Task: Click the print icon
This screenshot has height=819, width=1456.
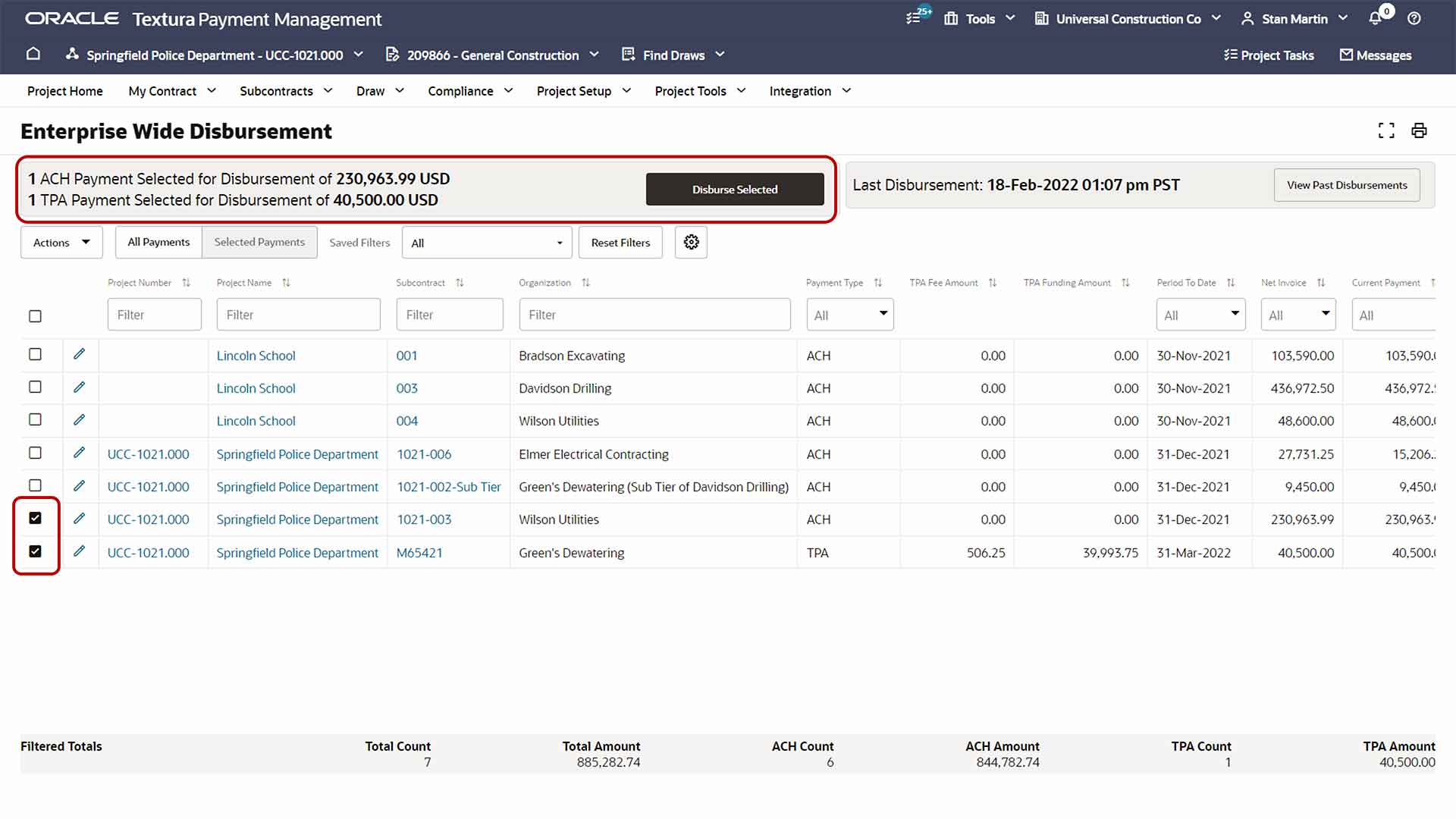Action: [x=1419, y=131]
